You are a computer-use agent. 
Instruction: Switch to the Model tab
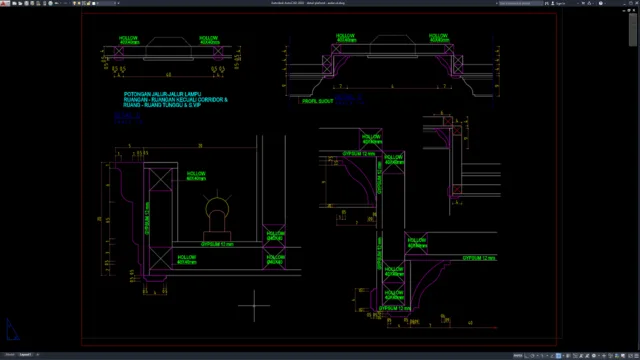pyautogui.click(x=10, y=355)
